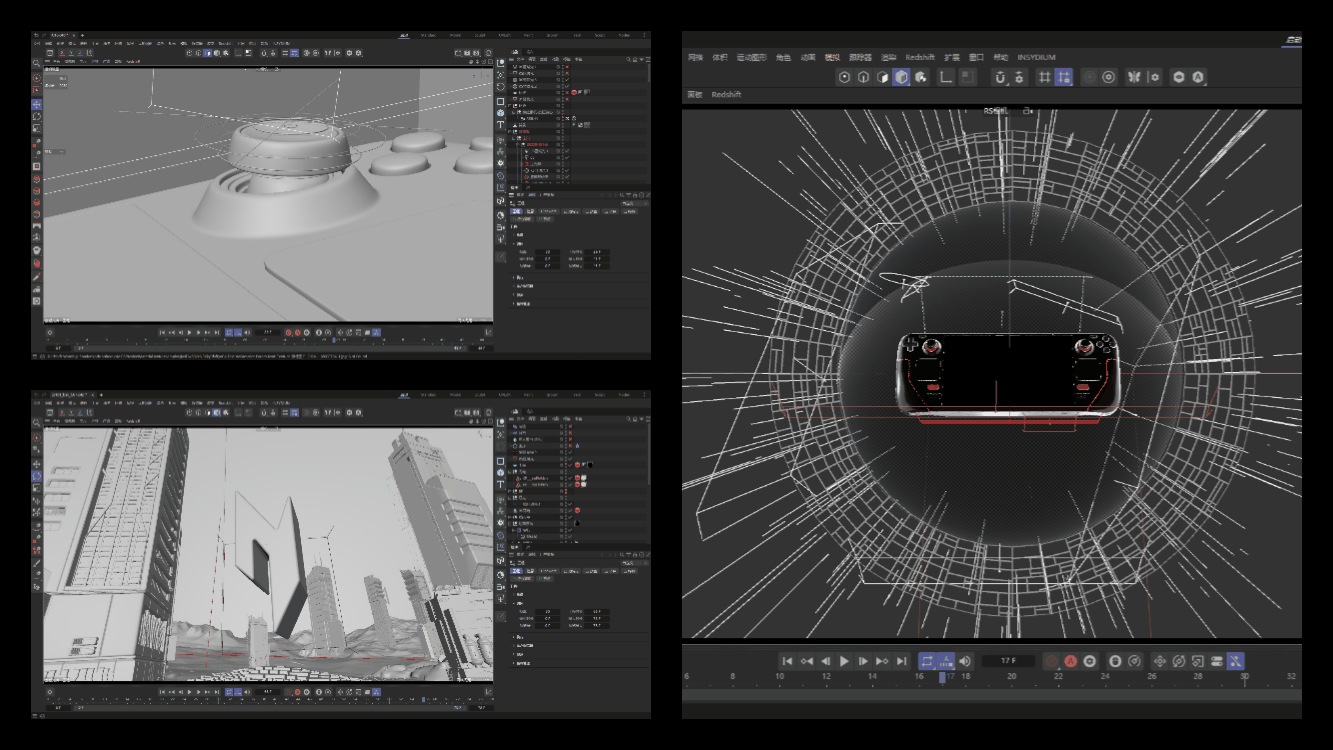Select Polygons mode in the right window toolbar
This screenshot has width=1333, height=750.
click(883, 77)
